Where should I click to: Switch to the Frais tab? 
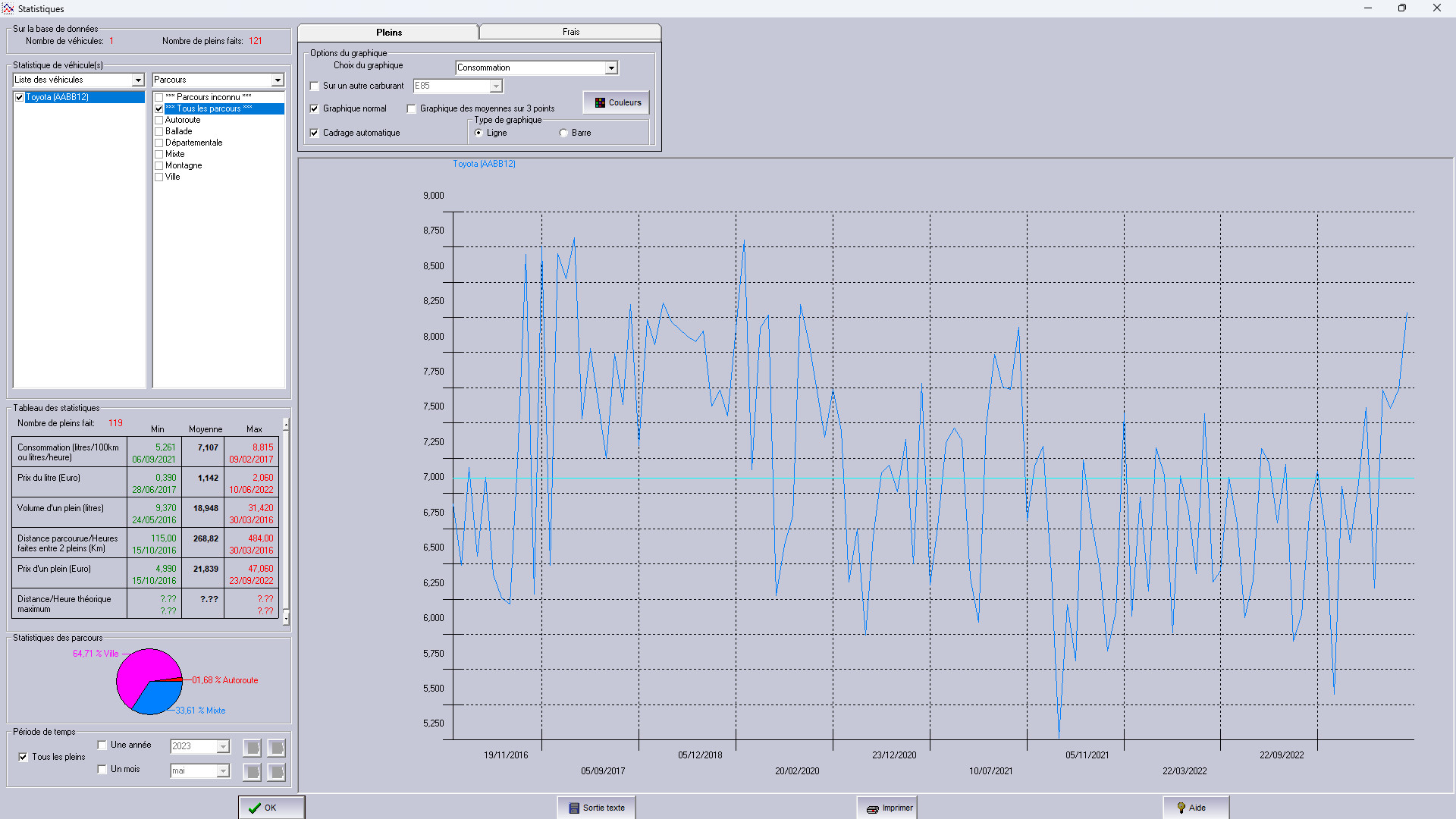(x=570, y=32)
